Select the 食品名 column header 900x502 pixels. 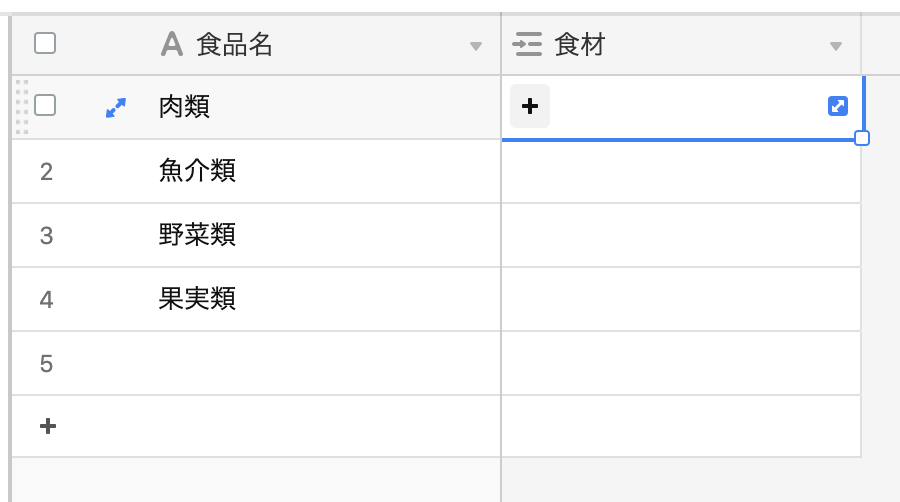pyautogui.click(x=300, y=44)
